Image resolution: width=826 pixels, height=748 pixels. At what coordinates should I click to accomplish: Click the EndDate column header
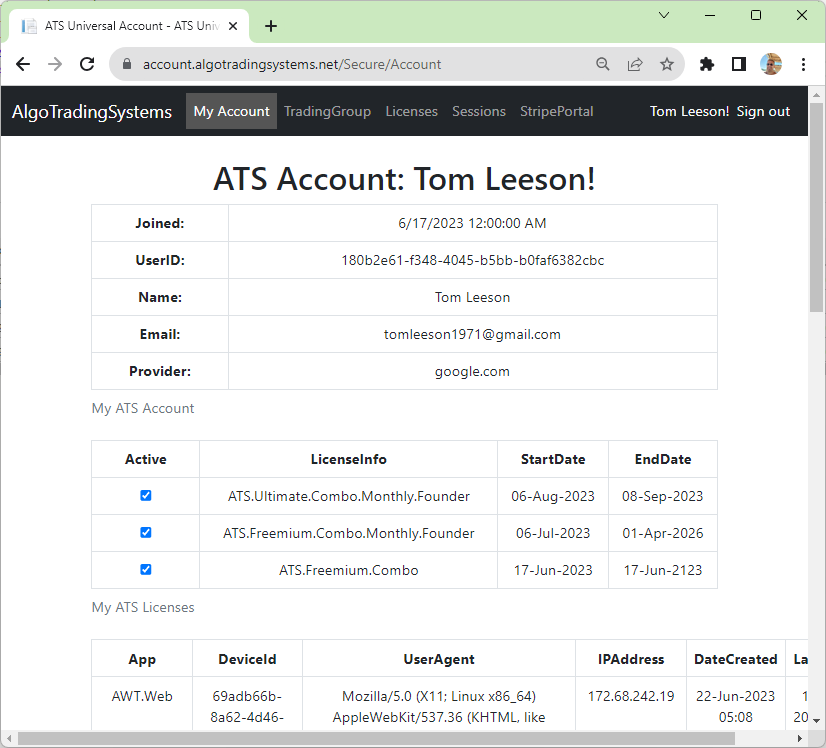(663, 459)
